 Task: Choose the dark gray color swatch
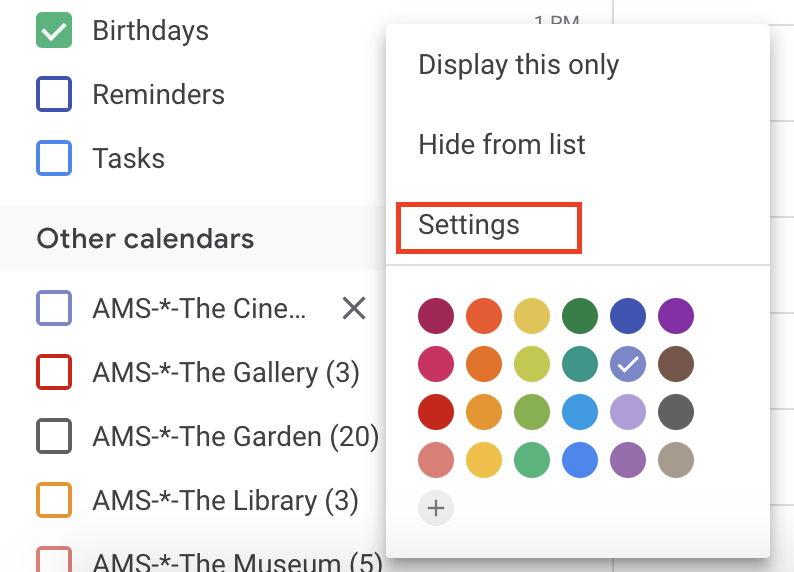coord(675,412)
